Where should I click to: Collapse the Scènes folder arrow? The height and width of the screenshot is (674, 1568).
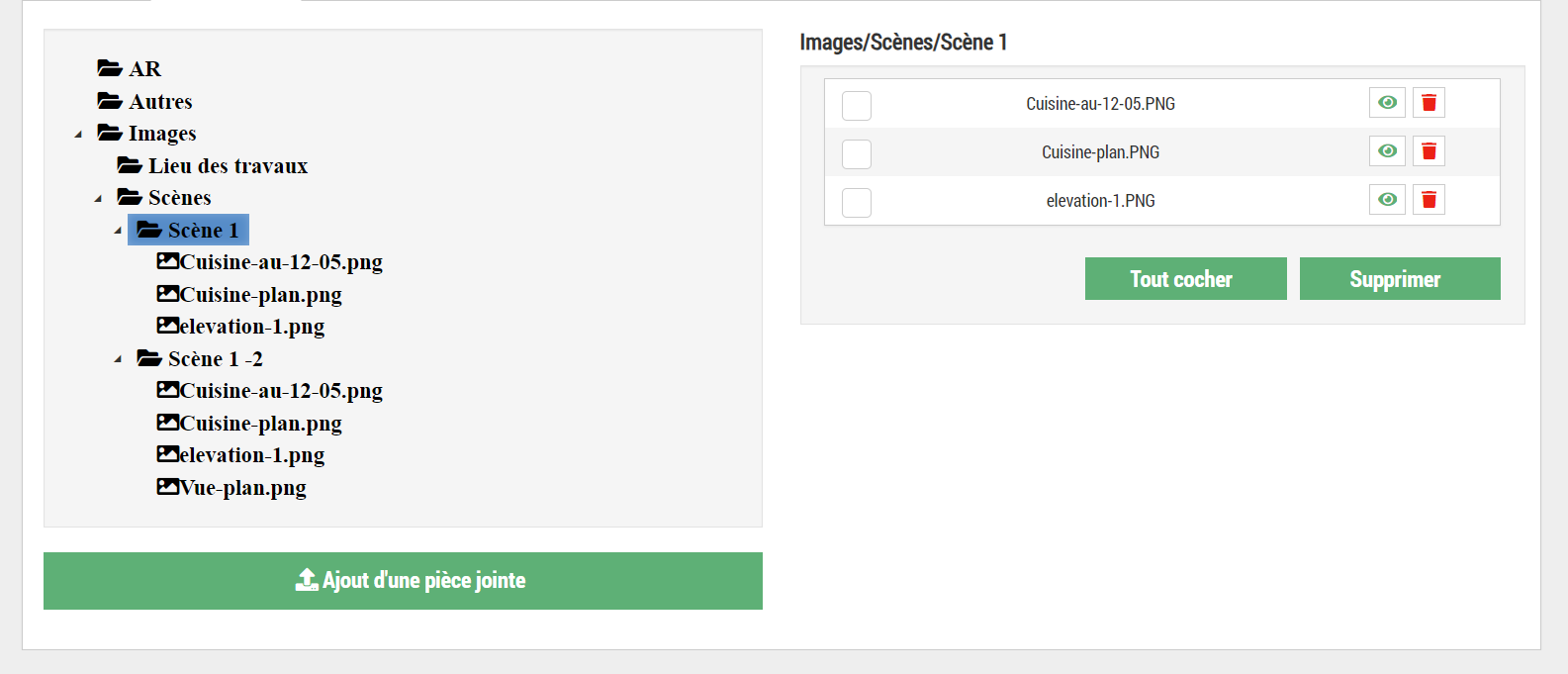point(98,199)
